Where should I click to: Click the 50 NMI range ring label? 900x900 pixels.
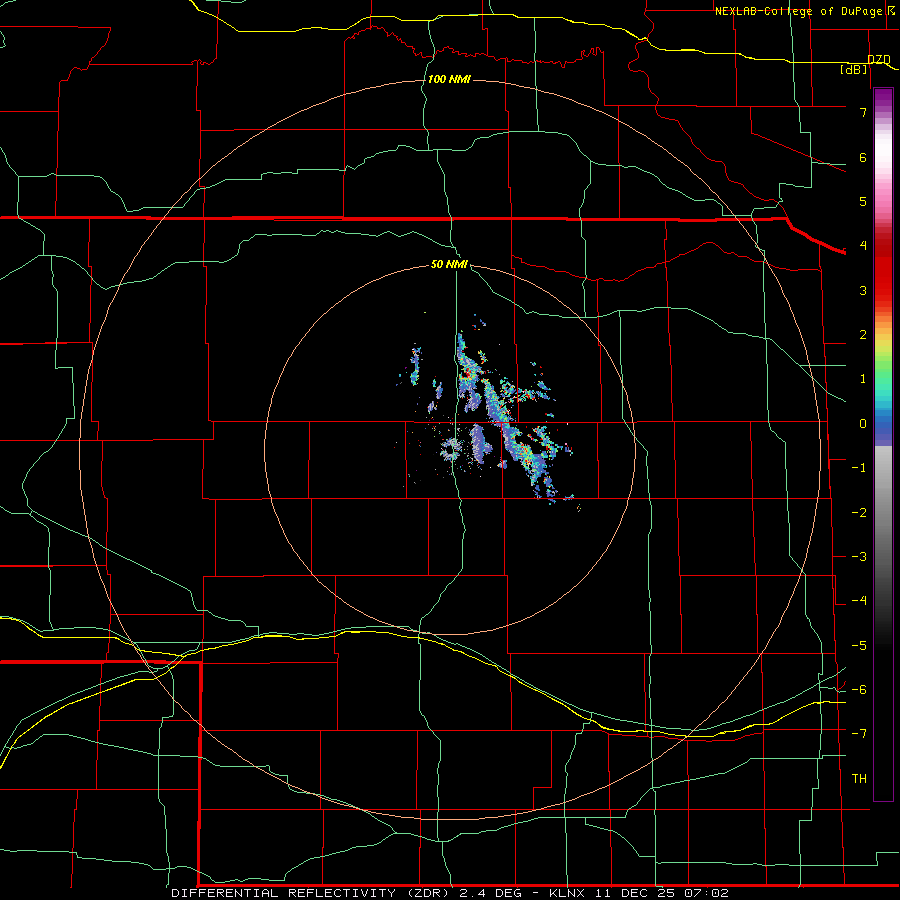coord(449,265)
